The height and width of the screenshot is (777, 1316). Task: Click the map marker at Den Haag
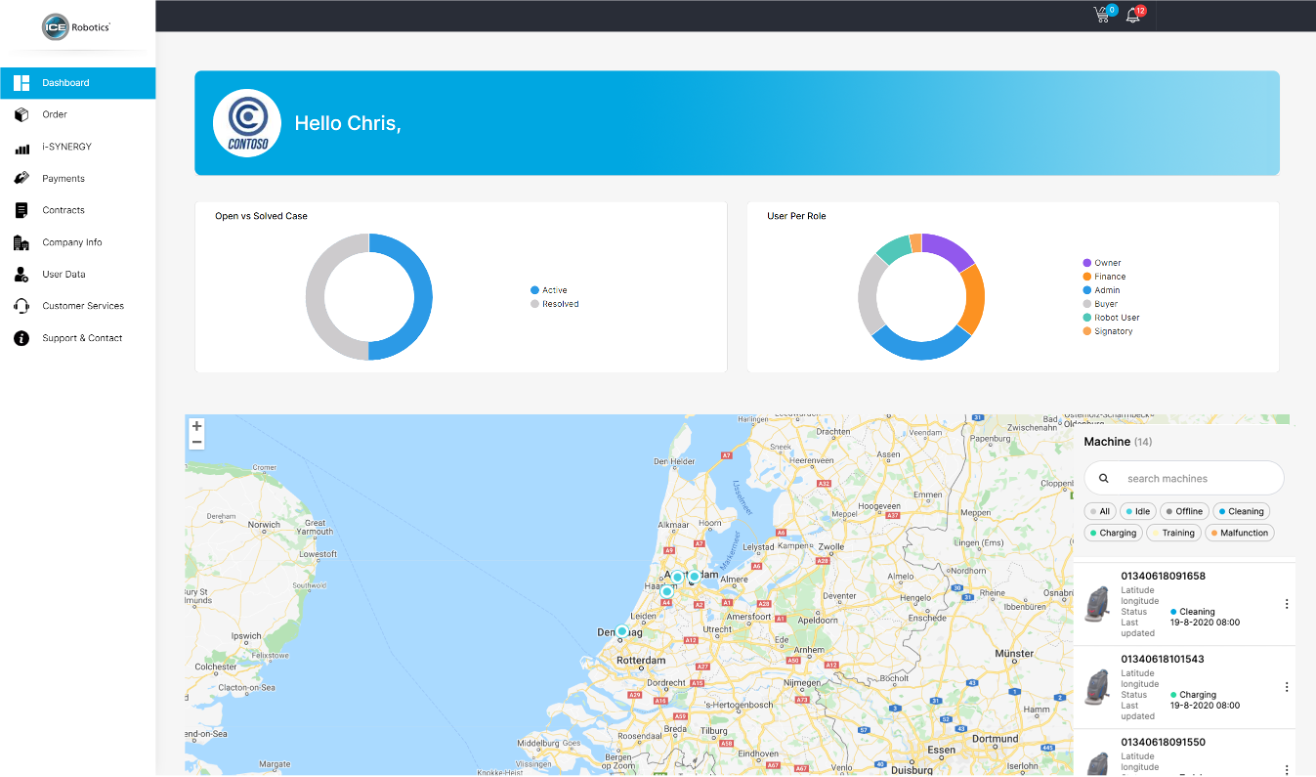point(622,631)
